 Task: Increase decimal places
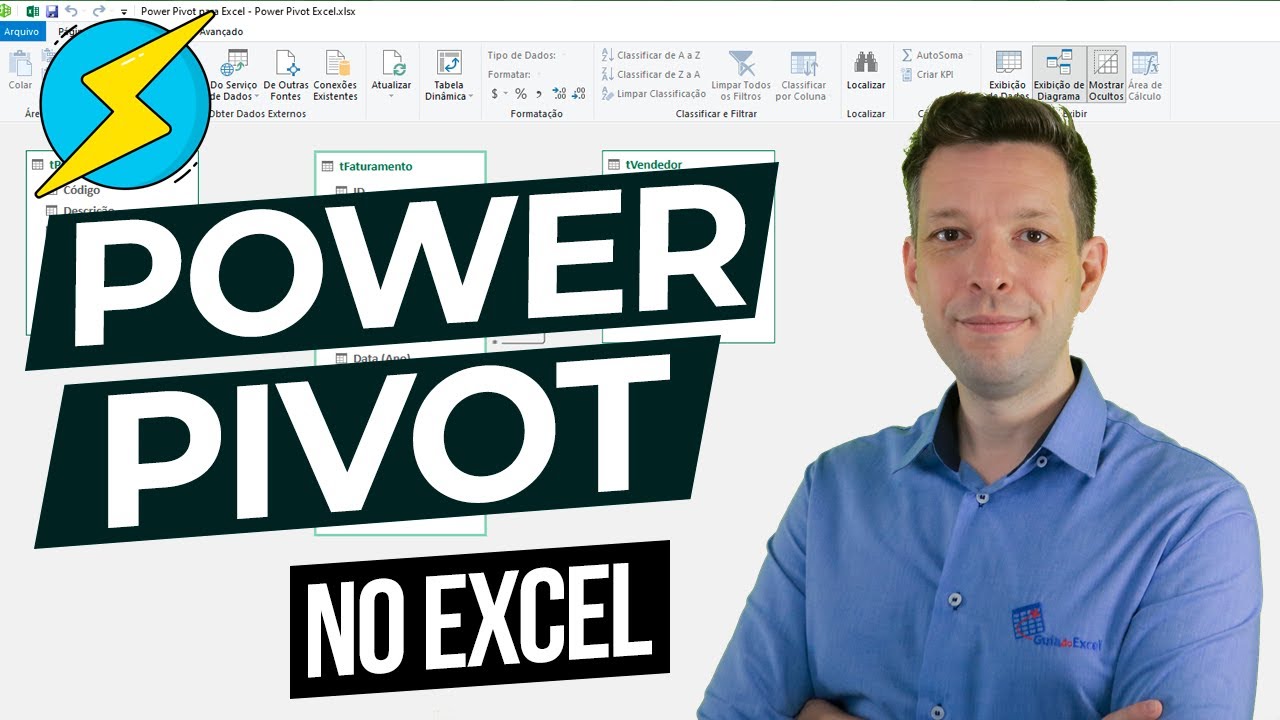[x=559, y=94]
